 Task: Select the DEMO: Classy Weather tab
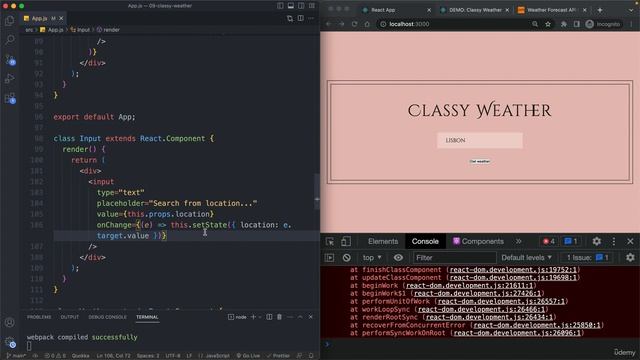475,10
